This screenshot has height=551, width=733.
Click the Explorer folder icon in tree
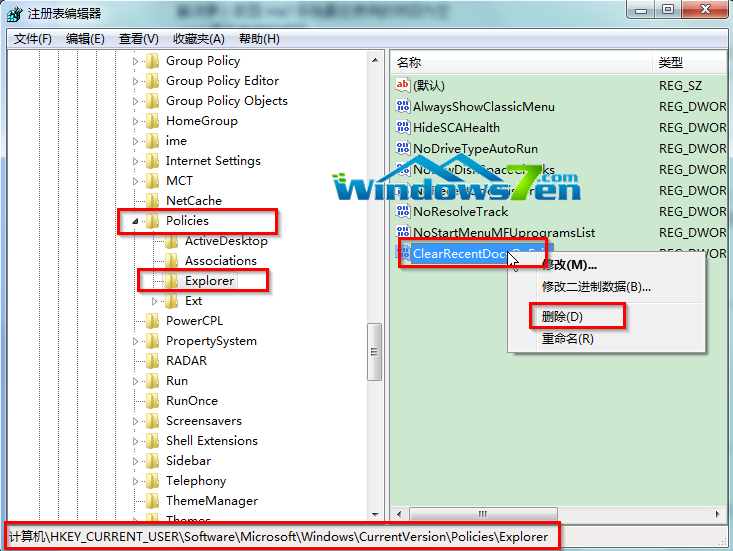[172, 281]
